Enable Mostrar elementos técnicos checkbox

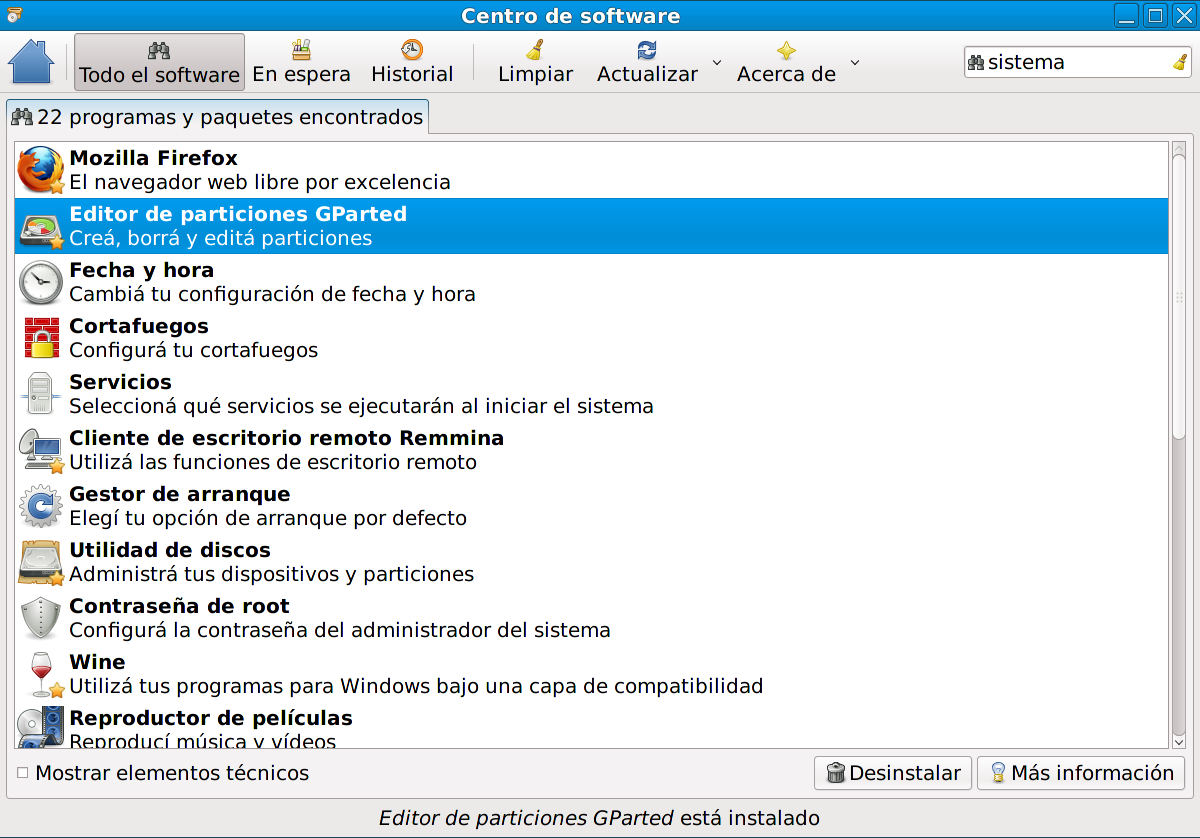click(x=23, y=773)
